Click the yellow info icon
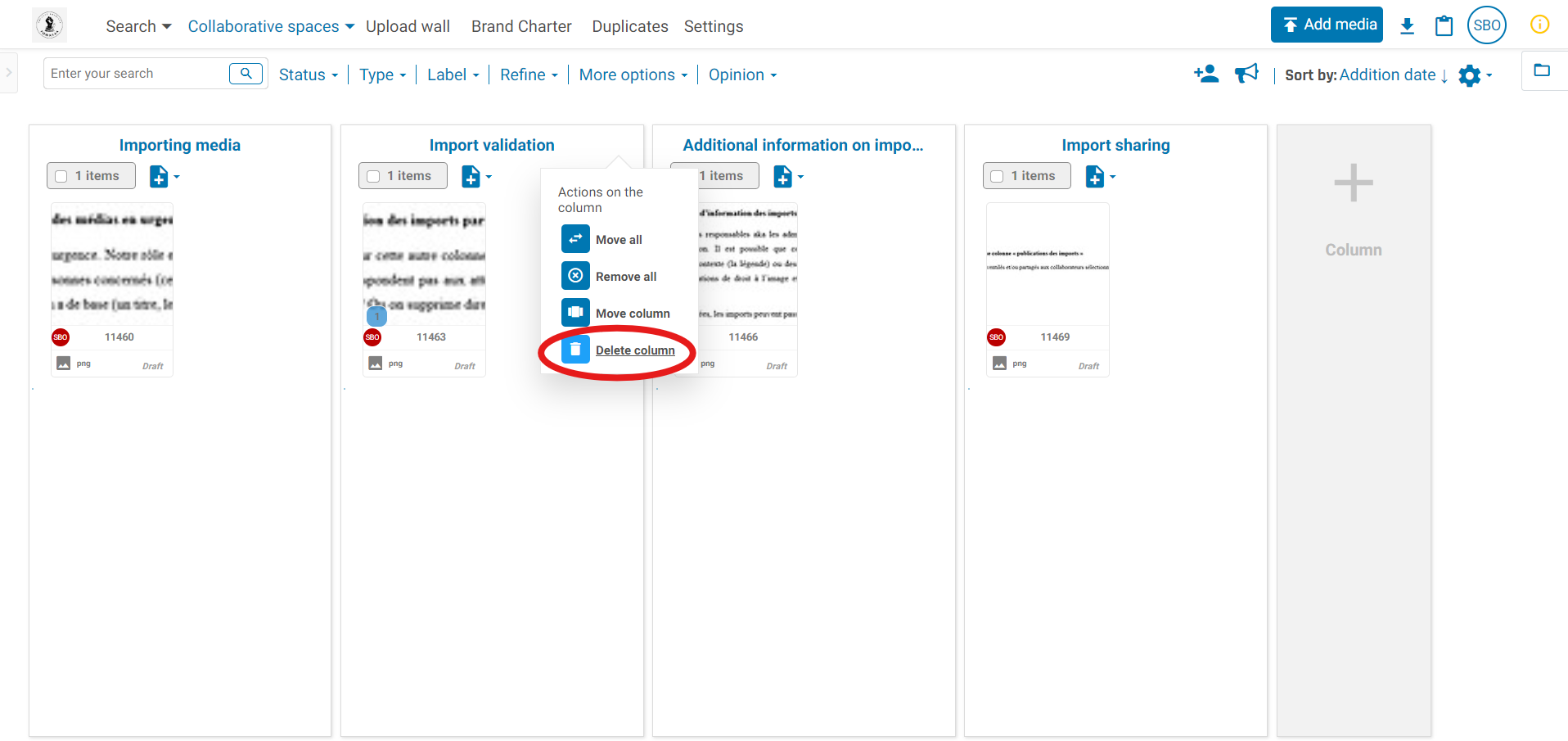This screenshot has height=741, width=1568. pyautogui.click(x=1539, y=25)
